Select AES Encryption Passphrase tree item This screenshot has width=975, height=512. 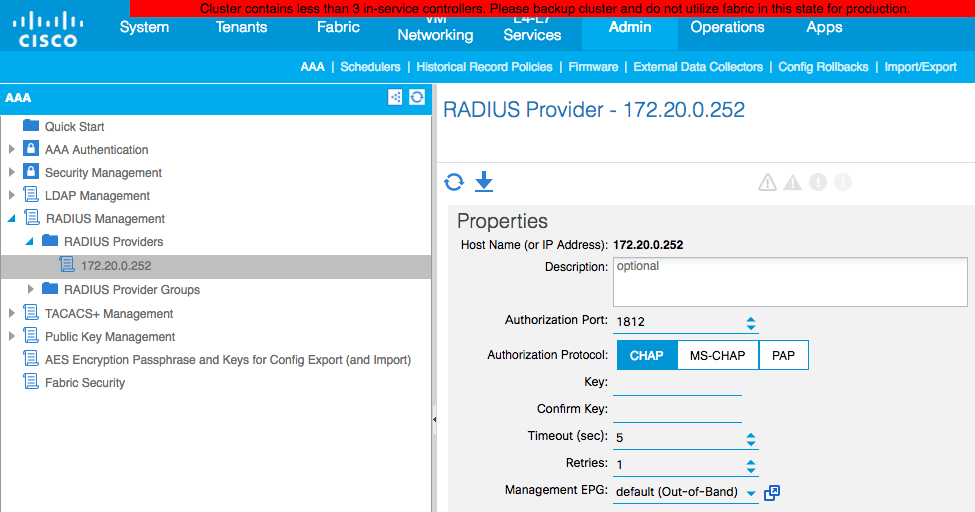click(228, 360)
